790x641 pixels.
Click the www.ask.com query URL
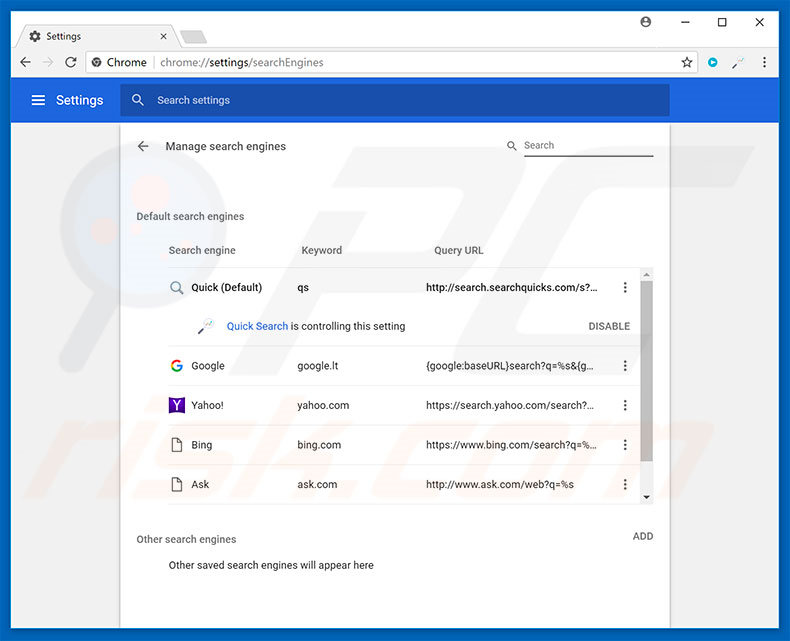[500, 484]
